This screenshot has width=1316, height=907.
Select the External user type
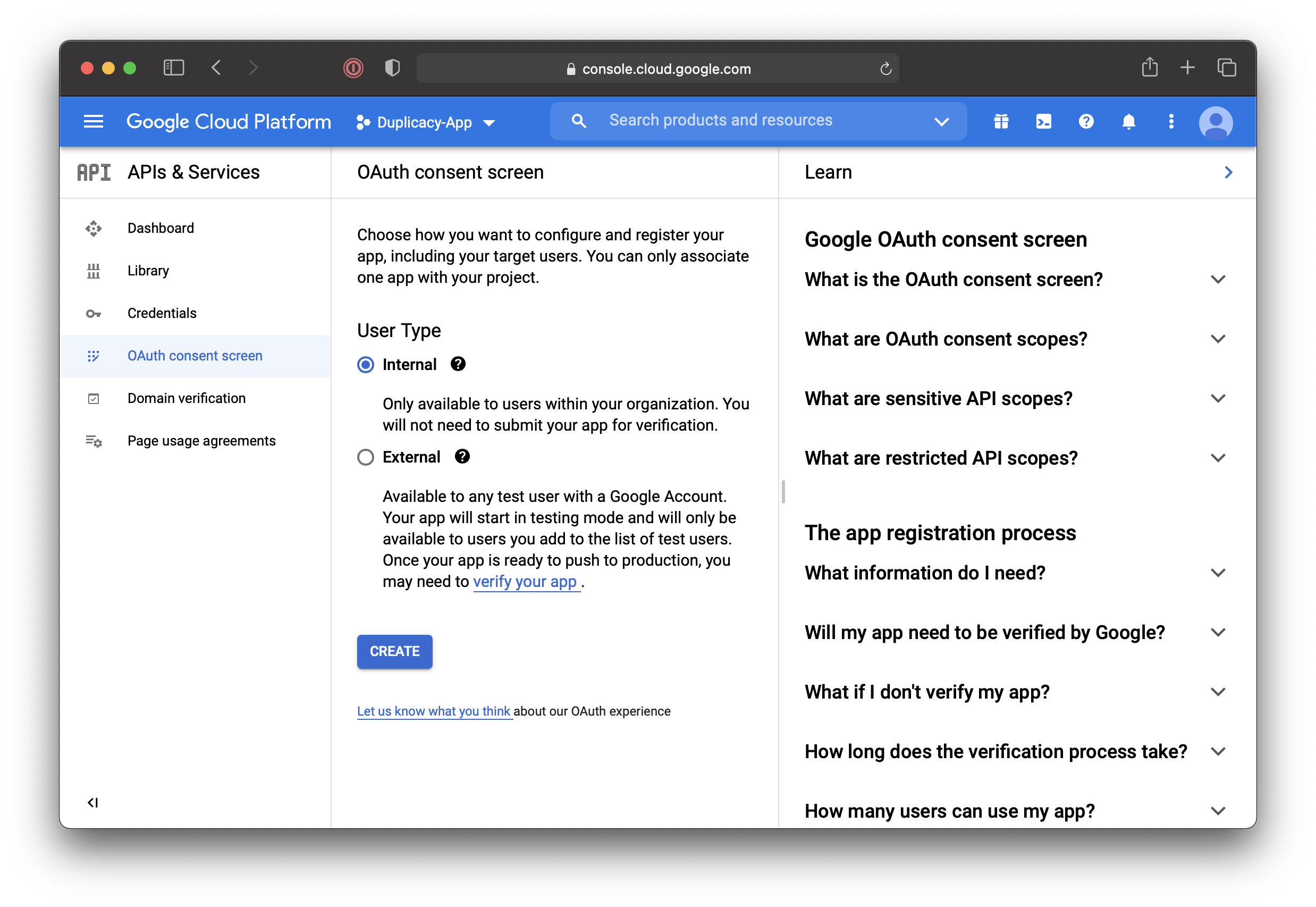tap(366, 457)
